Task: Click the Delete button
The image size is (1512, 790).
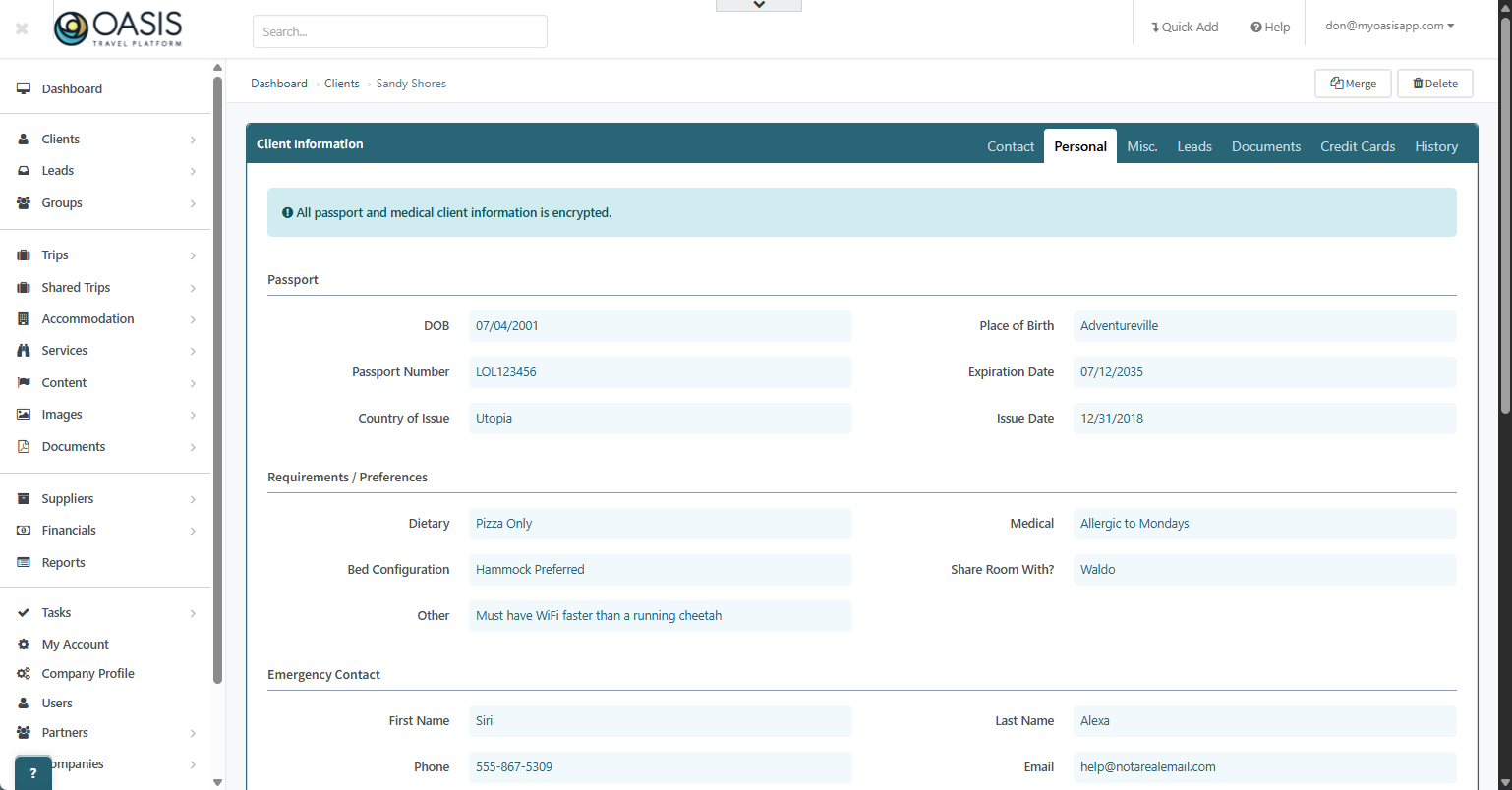Action: [x=1435, y=84]
